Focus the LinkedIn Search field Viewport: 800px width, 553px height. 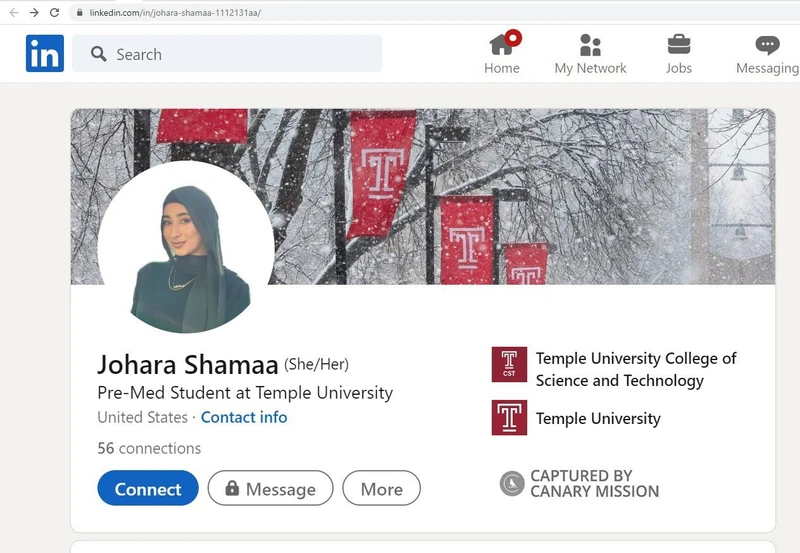(x=227, y=54)
